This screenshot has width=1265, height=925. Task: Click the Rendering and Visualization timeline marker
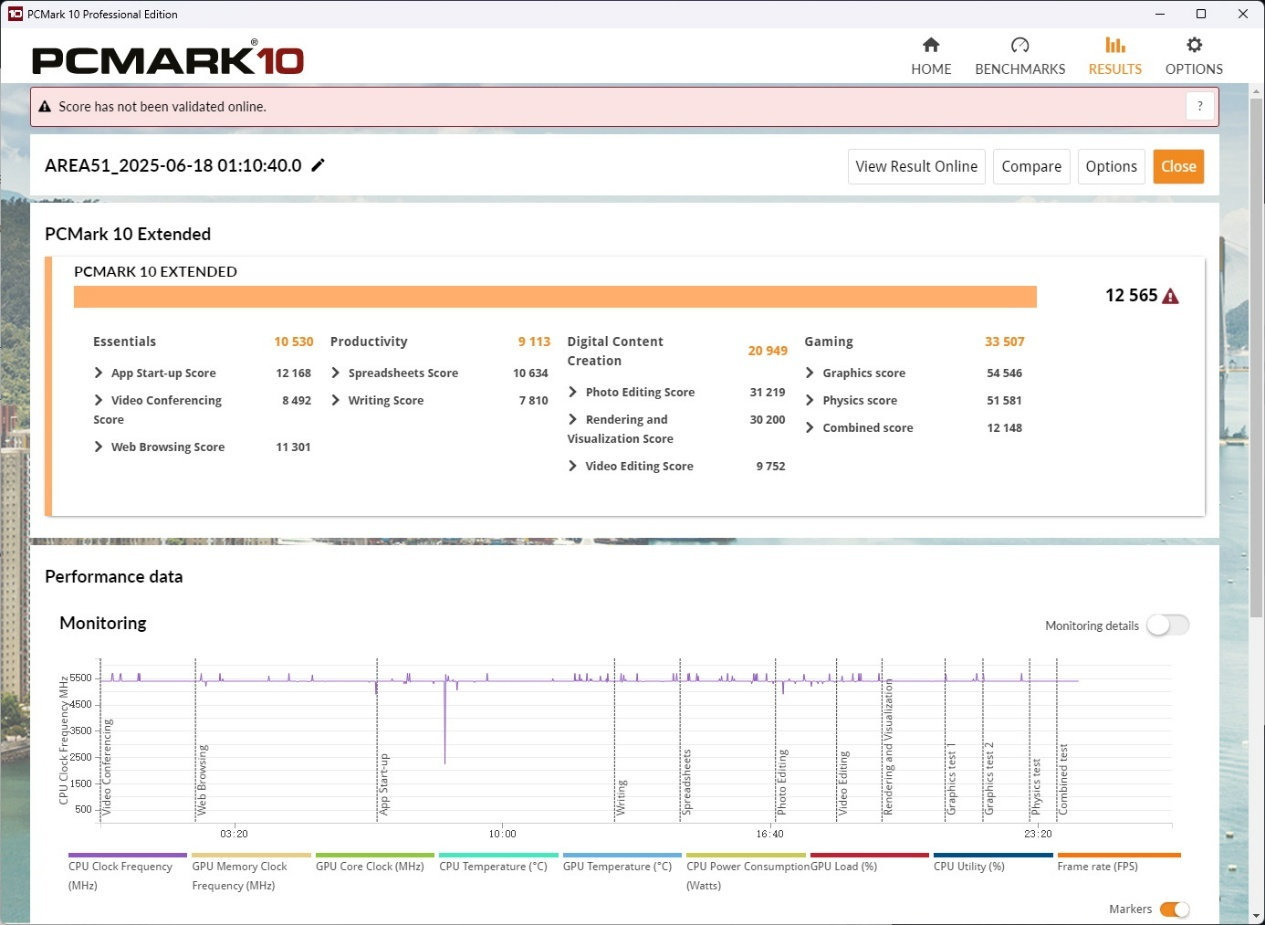point(889,748)
